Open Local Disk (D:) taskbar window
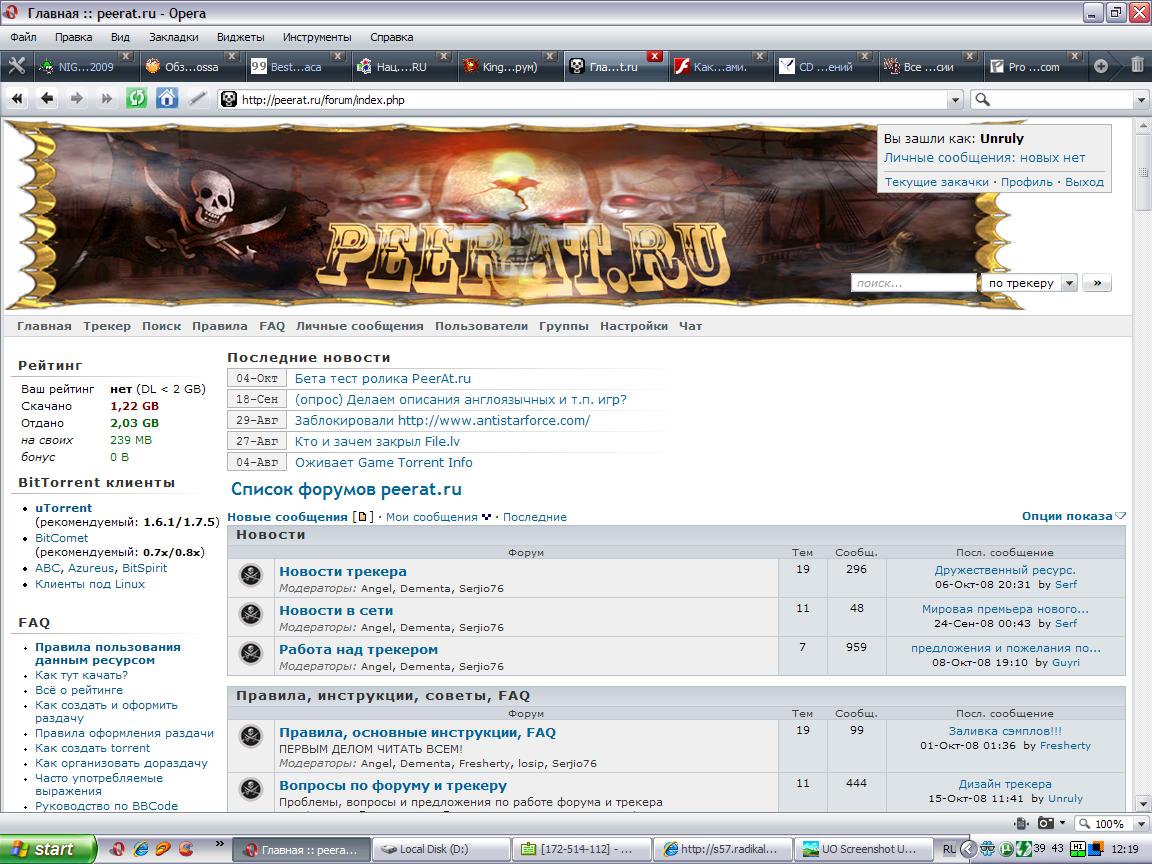This screenshot has height=864, width=1152. [x=441, y=849]
